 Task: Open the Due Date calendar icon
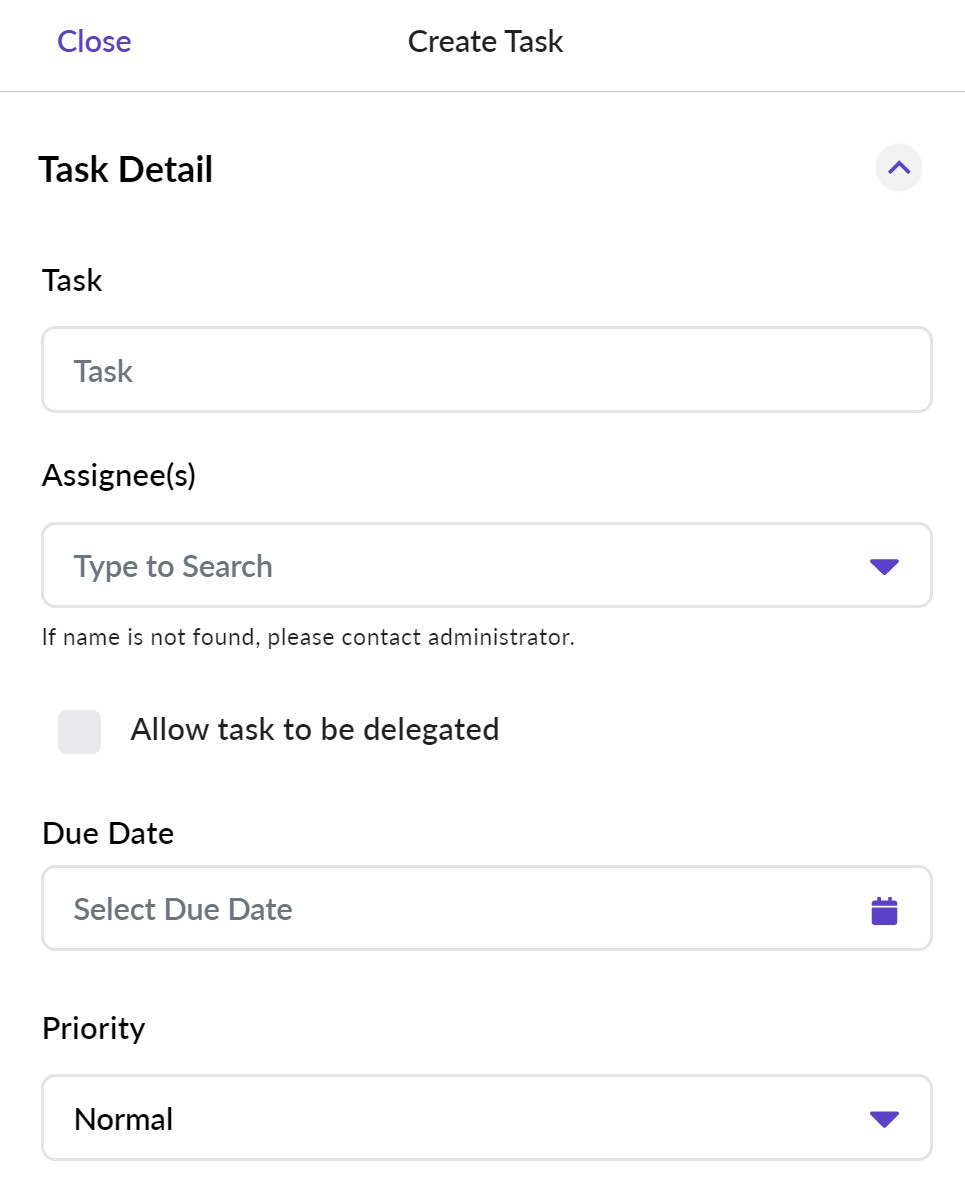[884, 910]
